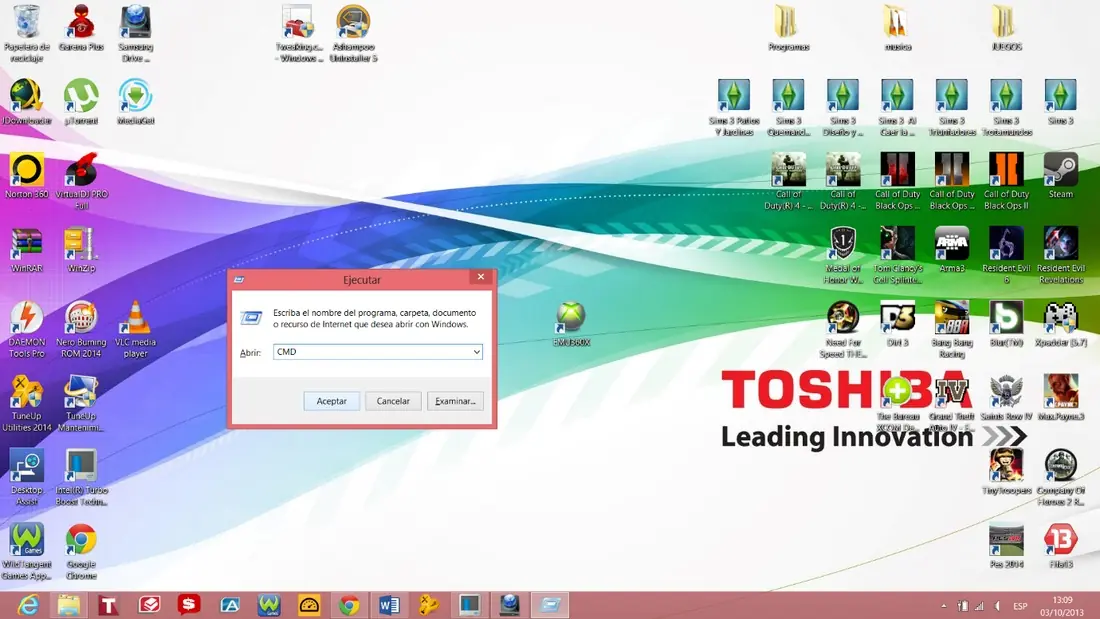The image size is (1100, 619).
Task: Select the WinRAR desktop icon
Action: click(27, 250)
